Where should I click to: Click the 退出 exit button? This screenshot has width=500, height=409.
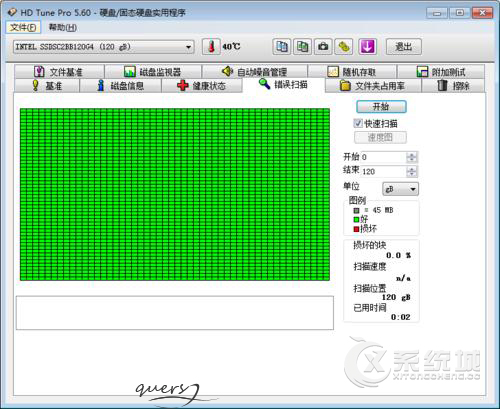[x=404, y=47]
